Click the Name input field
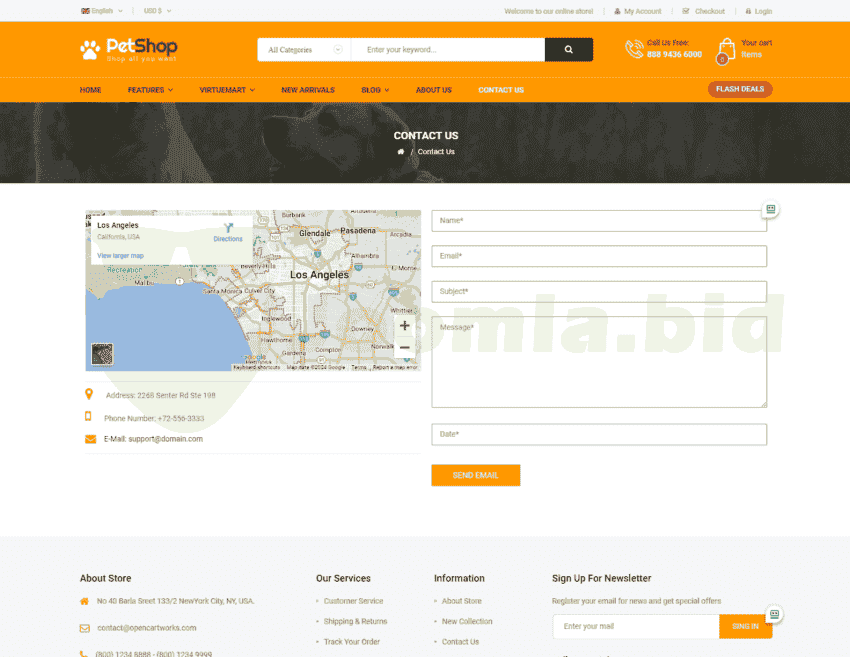Image resolution: width=850 pixels, height=657 pixels. [598, 220]
